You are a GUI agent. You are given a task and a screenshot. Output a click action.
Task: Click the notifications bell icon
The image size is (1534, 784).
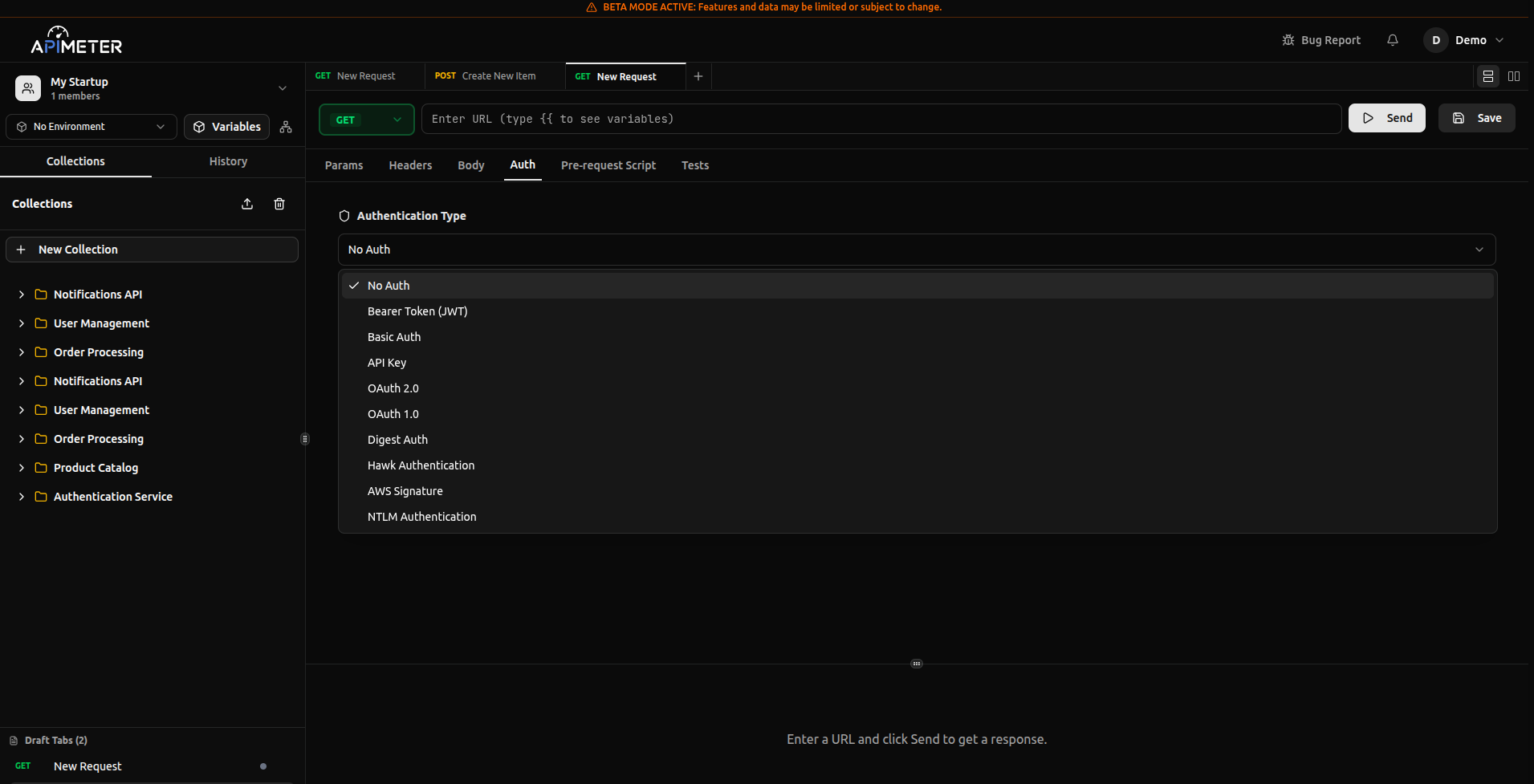click(1393, 40)
